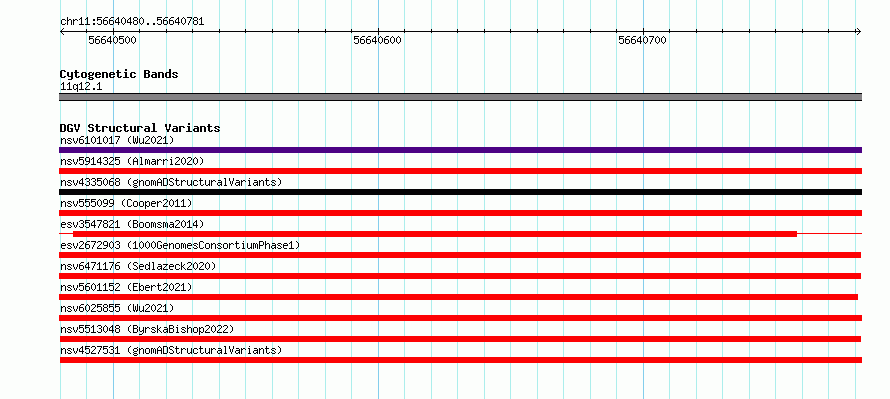
Task: Click the nsv4527531 gnomADStructuralVariants label
Action: click(x=171, y=350)
